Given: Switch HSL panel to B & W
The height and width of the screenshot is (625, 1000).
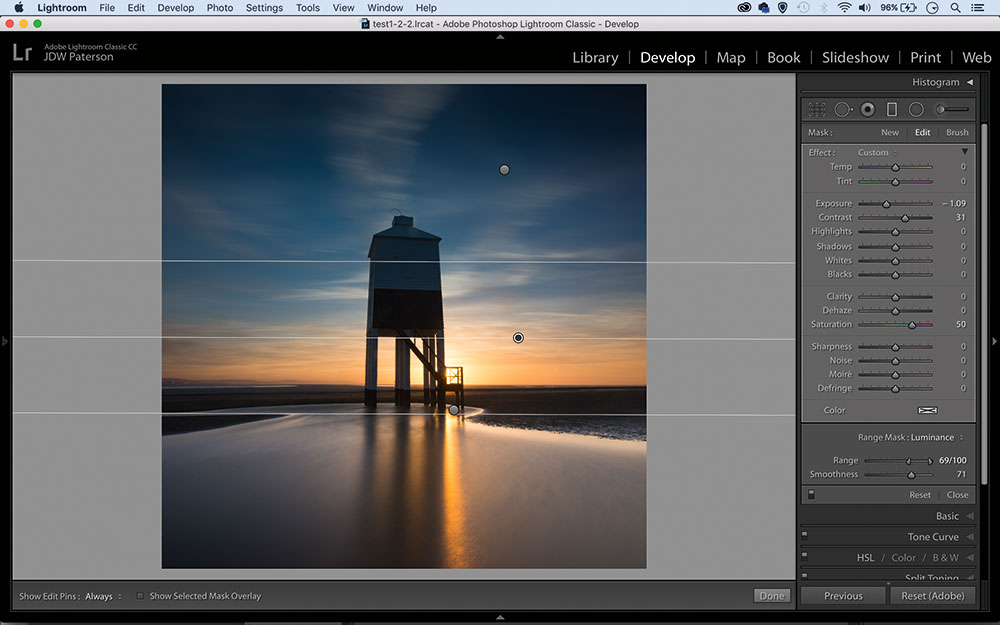Looking at the screenshot, I should (945, 557).
